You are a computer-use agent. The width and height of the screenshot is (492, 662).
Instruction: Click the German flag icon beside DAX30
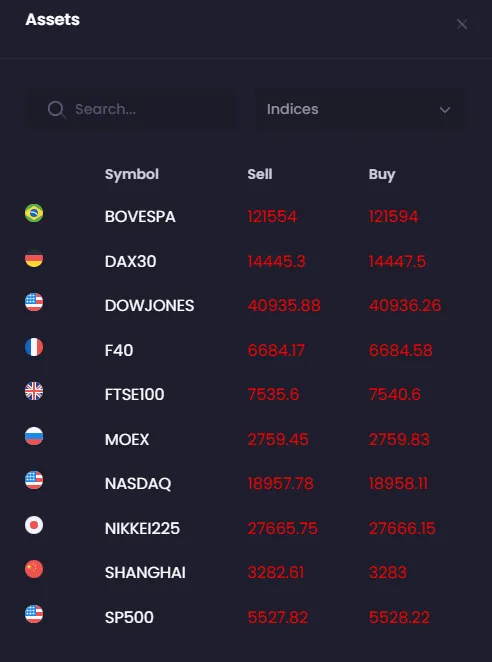pos(34,258)
